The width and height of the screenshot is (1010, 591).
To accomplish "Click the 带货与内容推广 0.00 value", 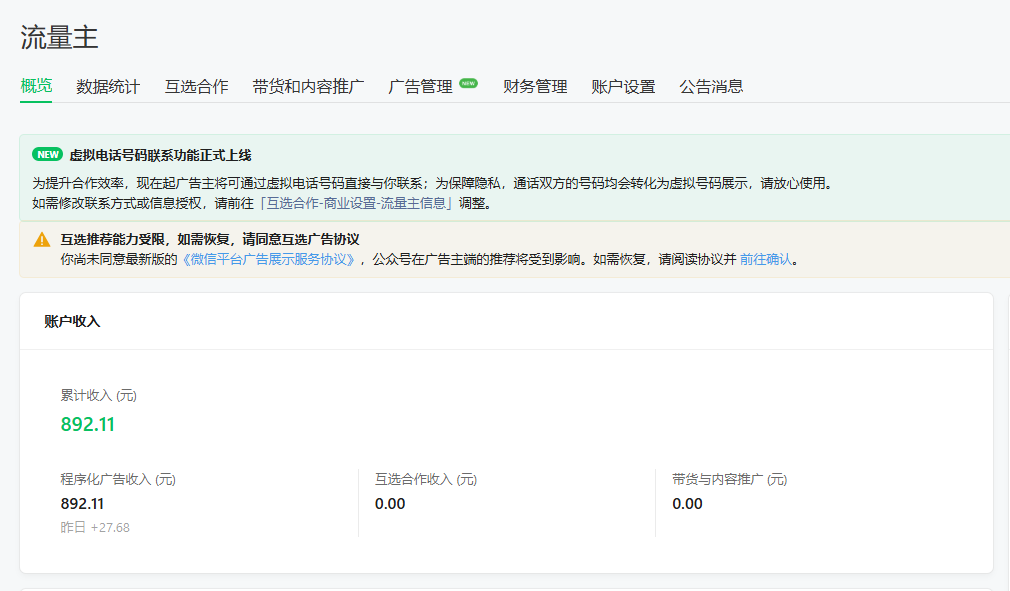I will click(687, 504).
